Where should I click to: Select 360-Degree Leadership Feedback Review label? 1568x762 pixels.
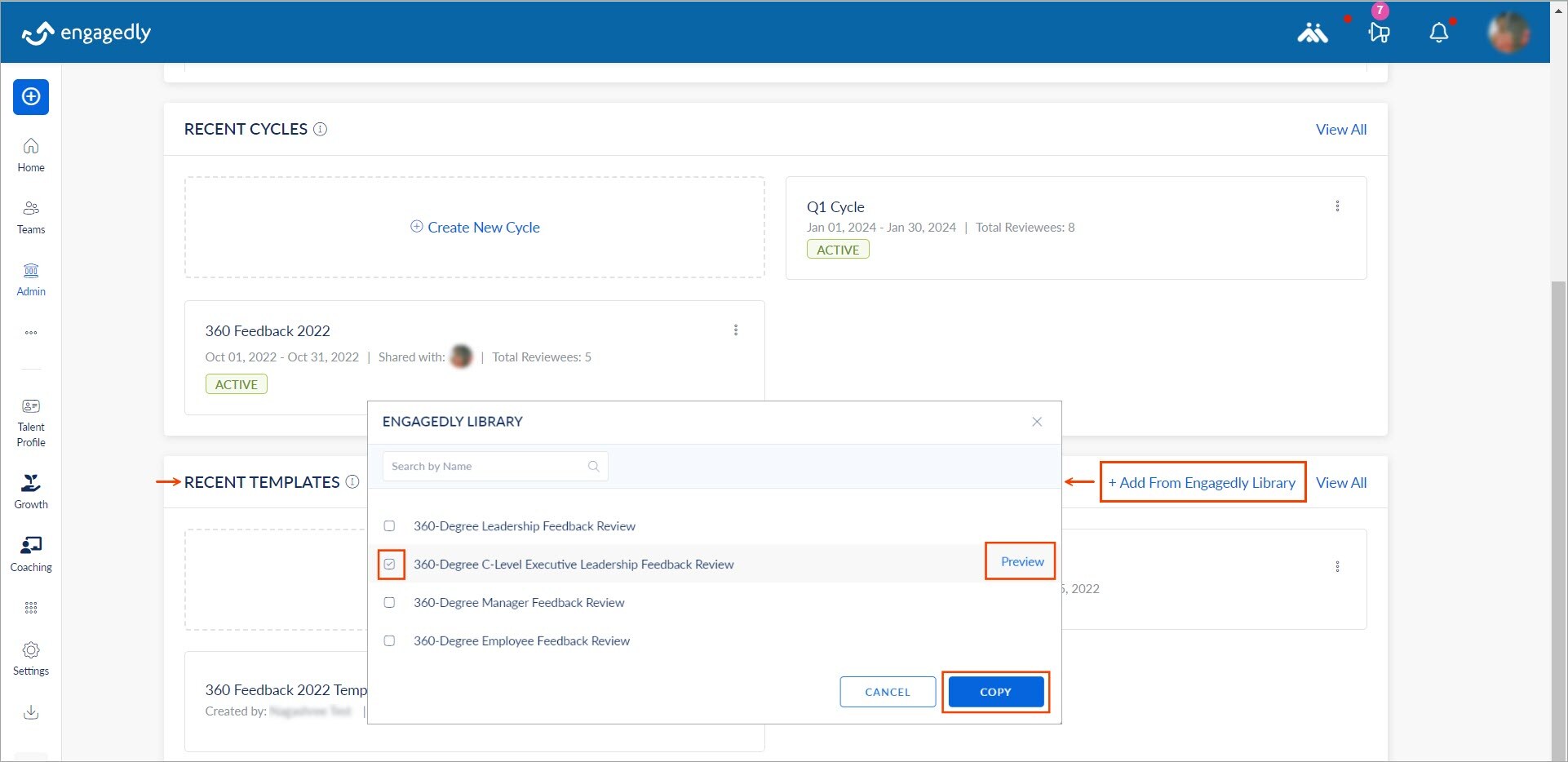tap(525, 526)
